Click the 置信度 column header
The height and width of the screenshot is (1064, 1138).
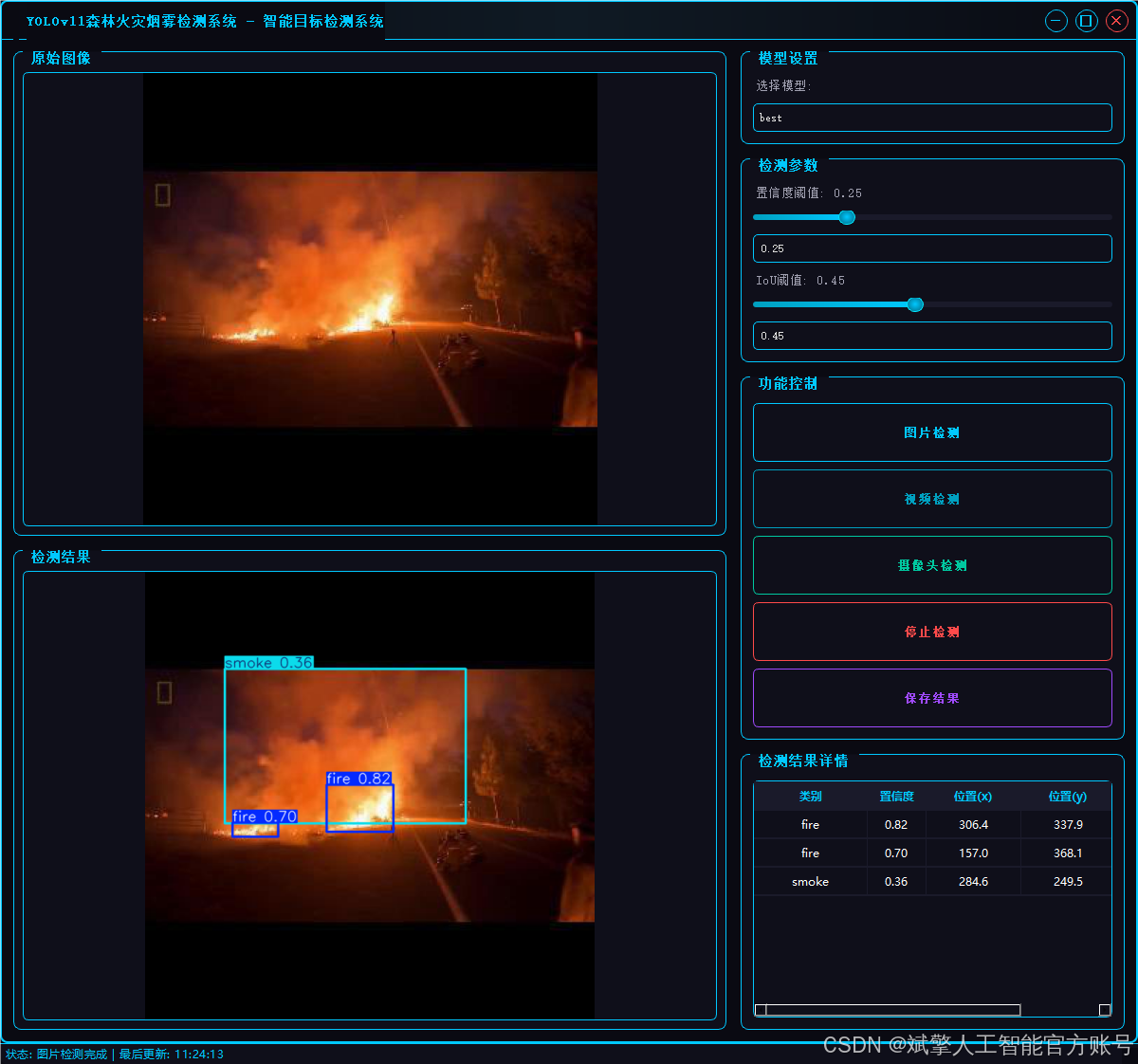(896, 797)
